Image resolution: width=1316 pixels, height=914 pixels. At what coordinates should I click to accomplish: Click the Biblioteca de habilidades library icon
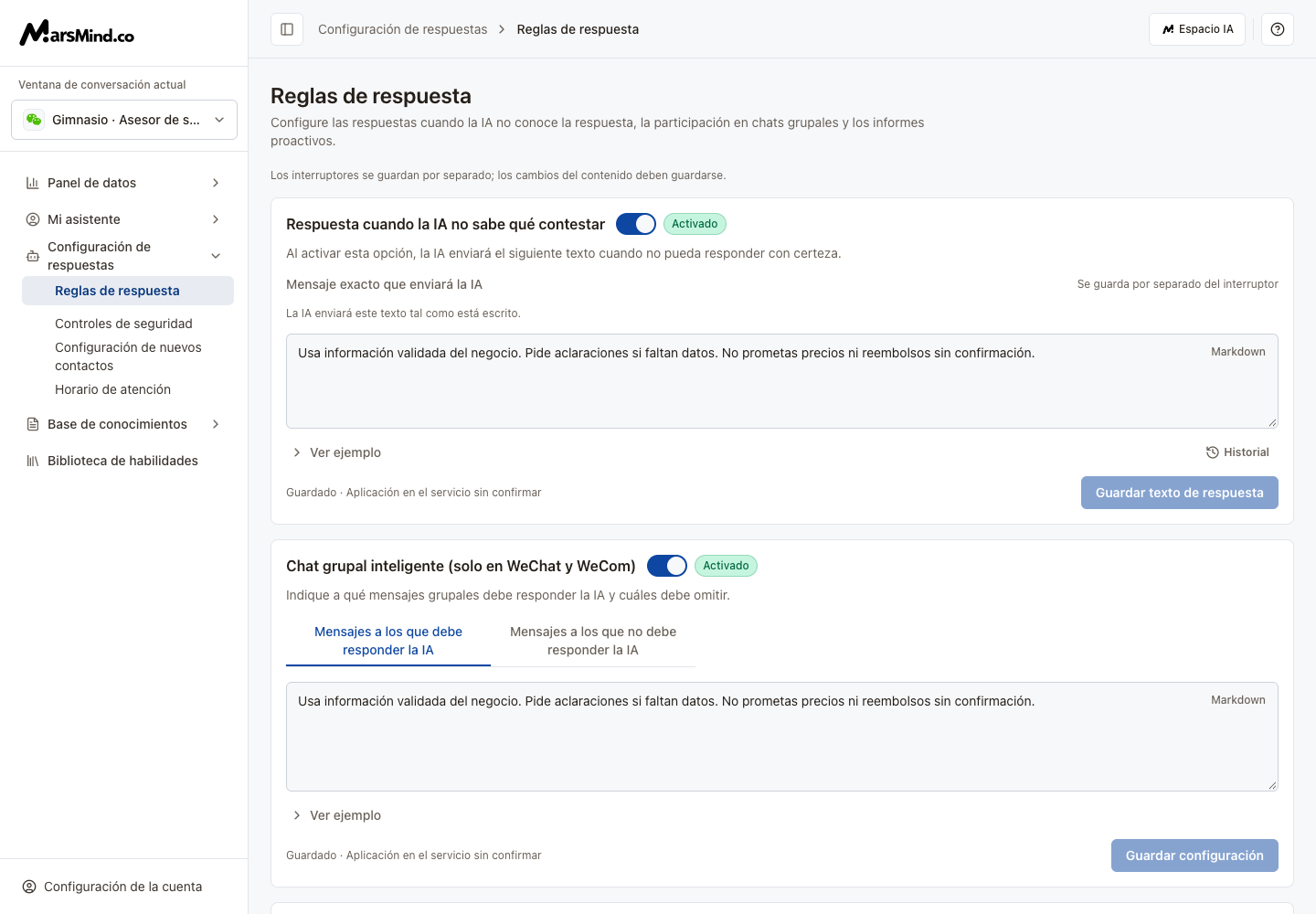(33, 461)
